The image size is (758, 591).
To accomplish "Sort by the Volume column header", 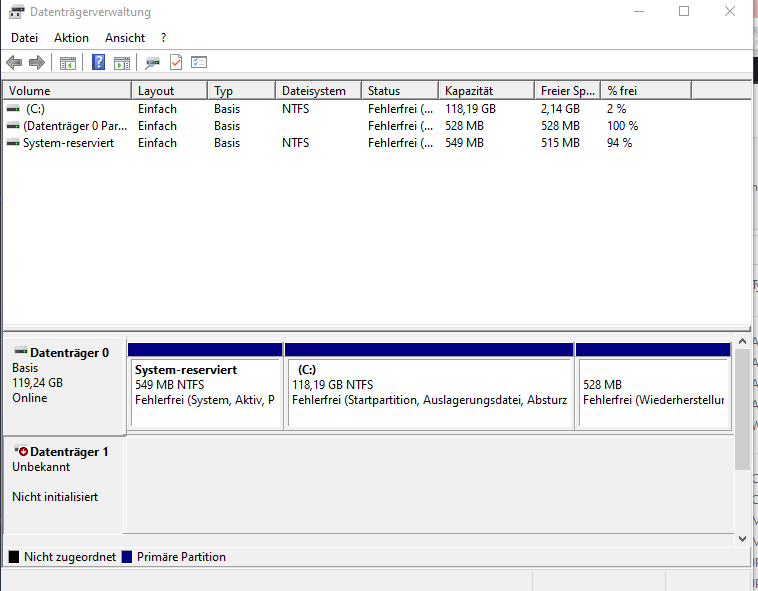I will click(67, 91).
